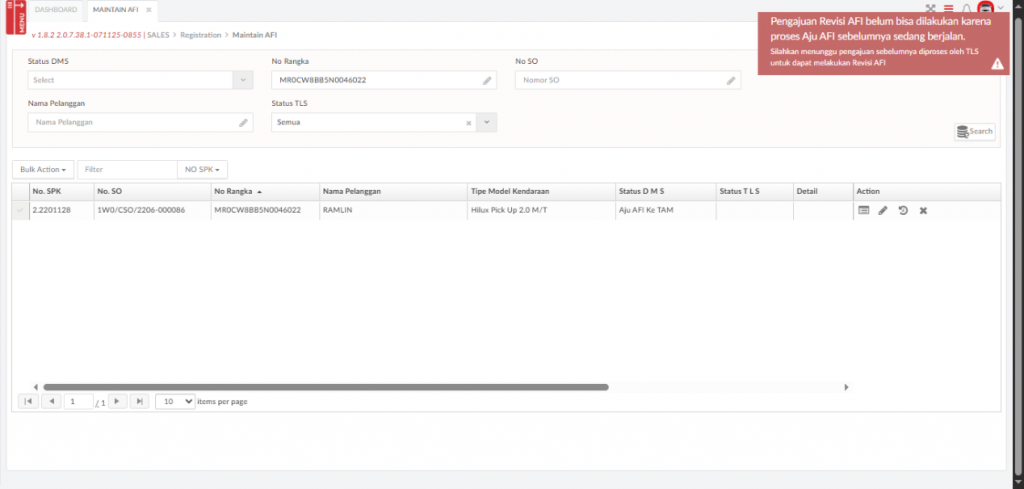Screen dimensions: 1024x489
Task: Open the Bulk Action dropdown
Action: coord(43,170)
